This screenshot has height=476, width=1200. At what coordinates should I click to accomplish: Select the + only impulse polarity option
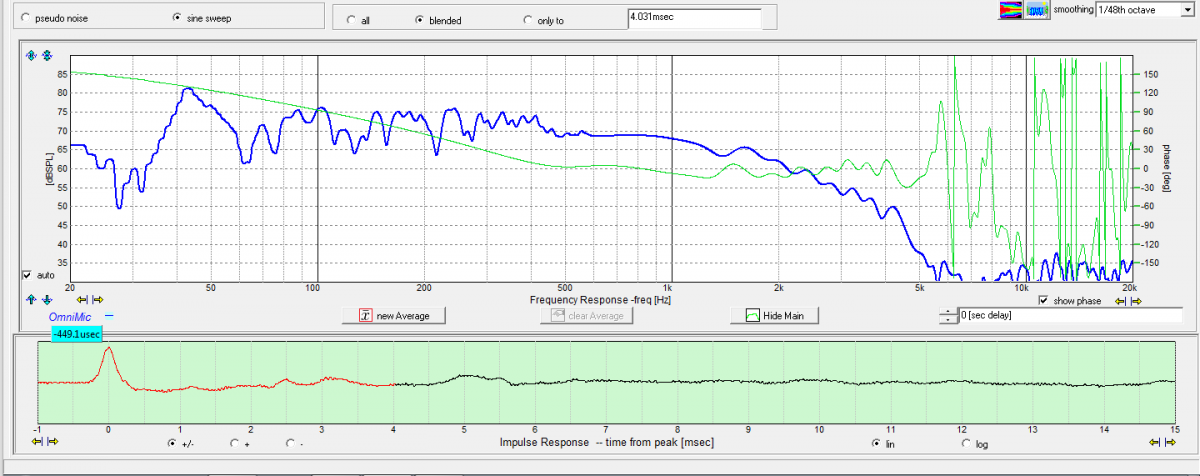click(x=234, y=442)
